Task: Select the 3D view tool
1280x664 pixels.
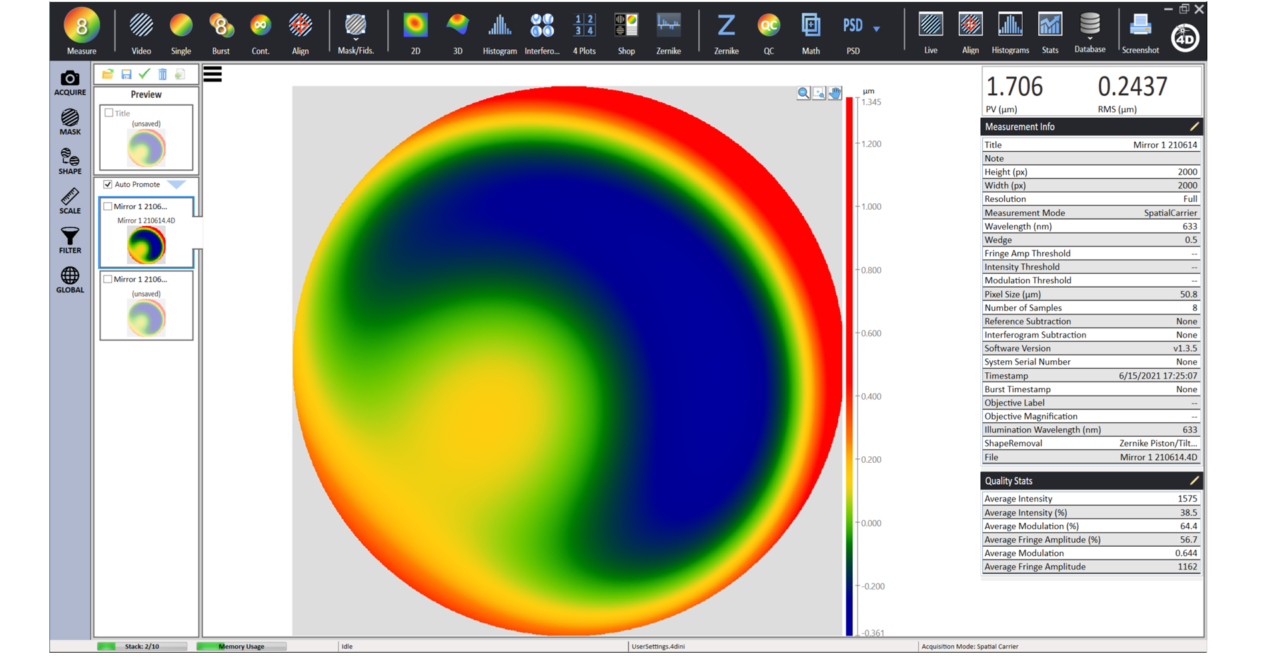Action: click(457, 25)
